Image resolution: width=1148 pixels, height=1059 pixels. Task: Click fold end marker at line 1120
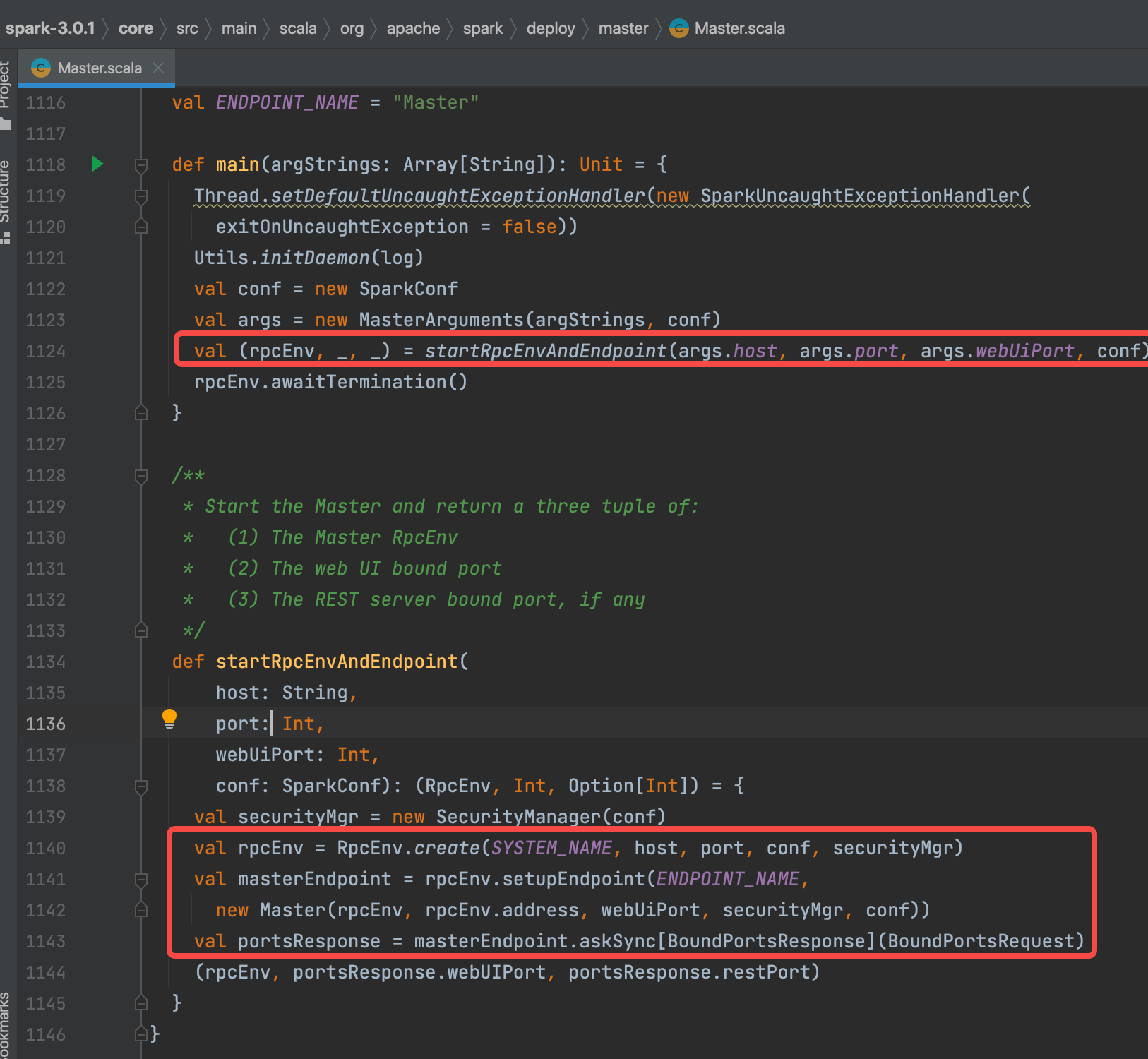[141, 227]
